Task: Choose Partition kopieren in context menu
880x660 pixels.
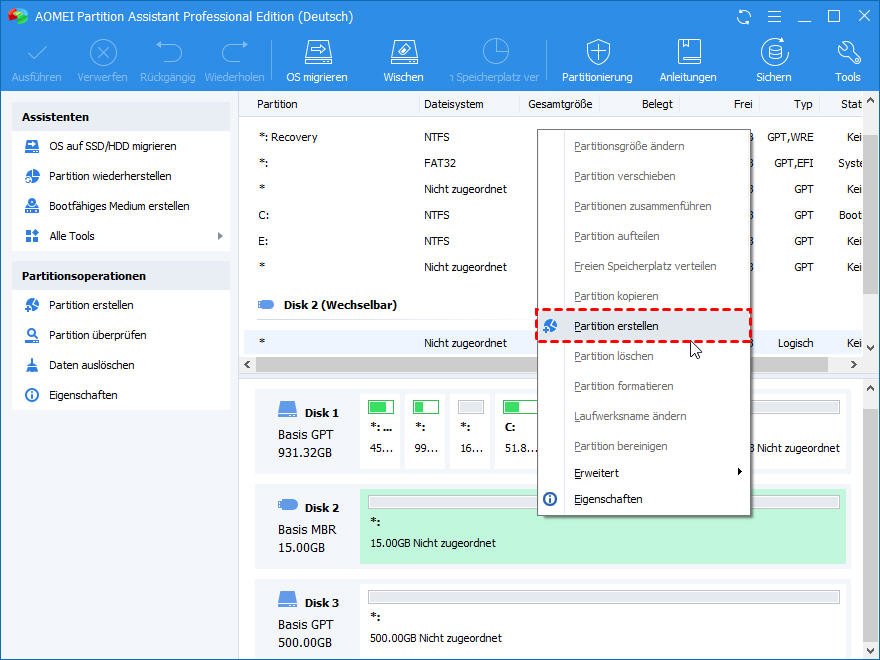Action: pyautogui.click(x=644, y=296)
